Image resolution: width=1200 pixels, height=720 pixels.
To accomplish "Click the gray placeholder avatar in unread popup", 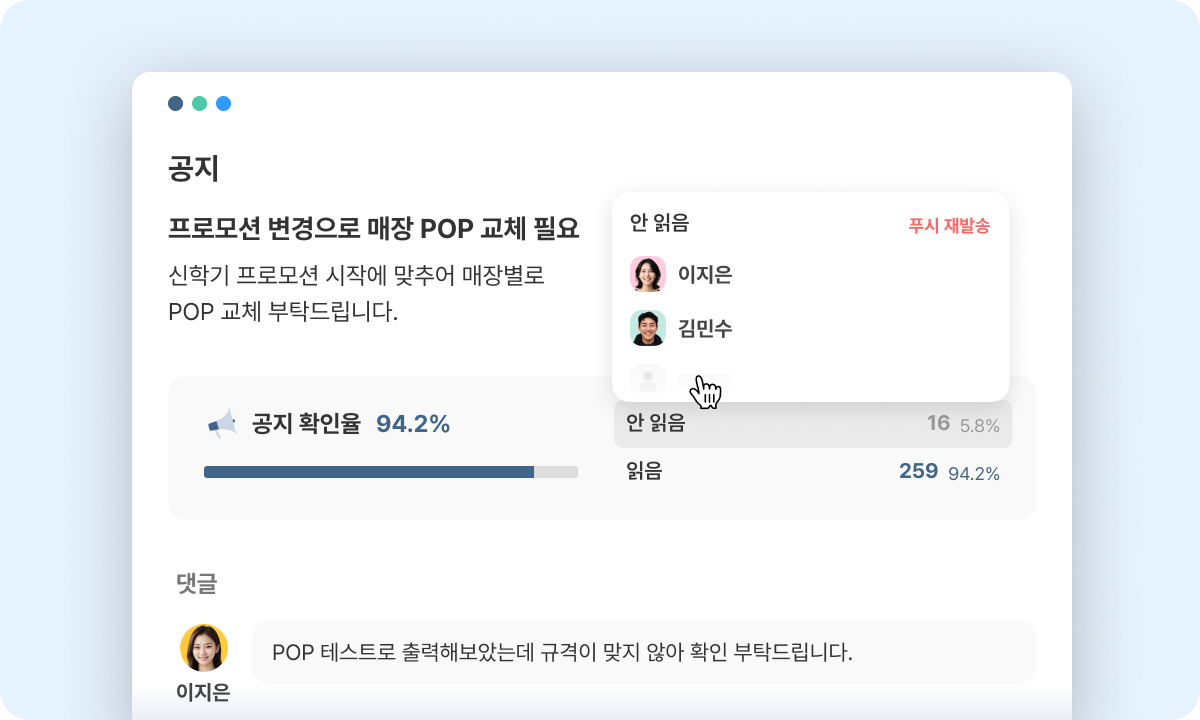I will click(648, 381).
